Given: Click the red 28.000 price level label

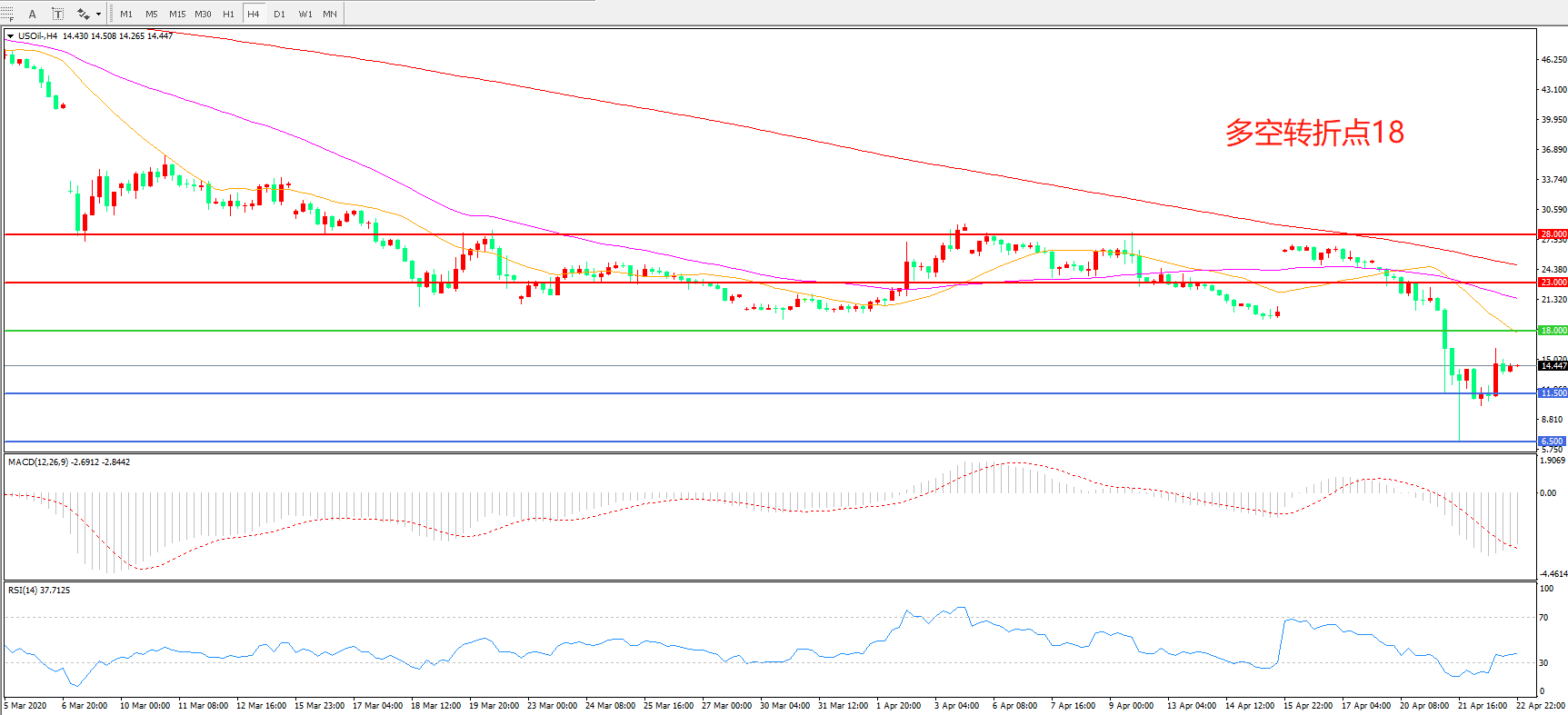Looking at the screenshot, I should (x=1553, y=234).
